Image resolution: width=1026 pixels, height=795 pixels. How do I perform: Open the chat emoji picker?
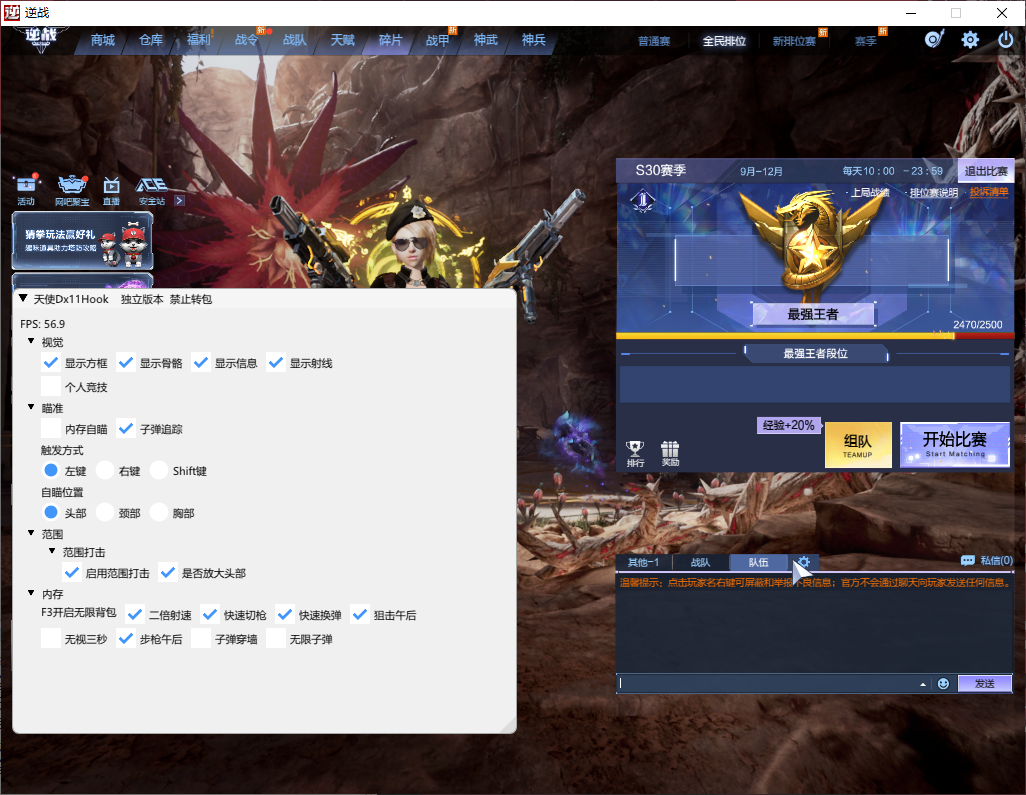(943, 684)
